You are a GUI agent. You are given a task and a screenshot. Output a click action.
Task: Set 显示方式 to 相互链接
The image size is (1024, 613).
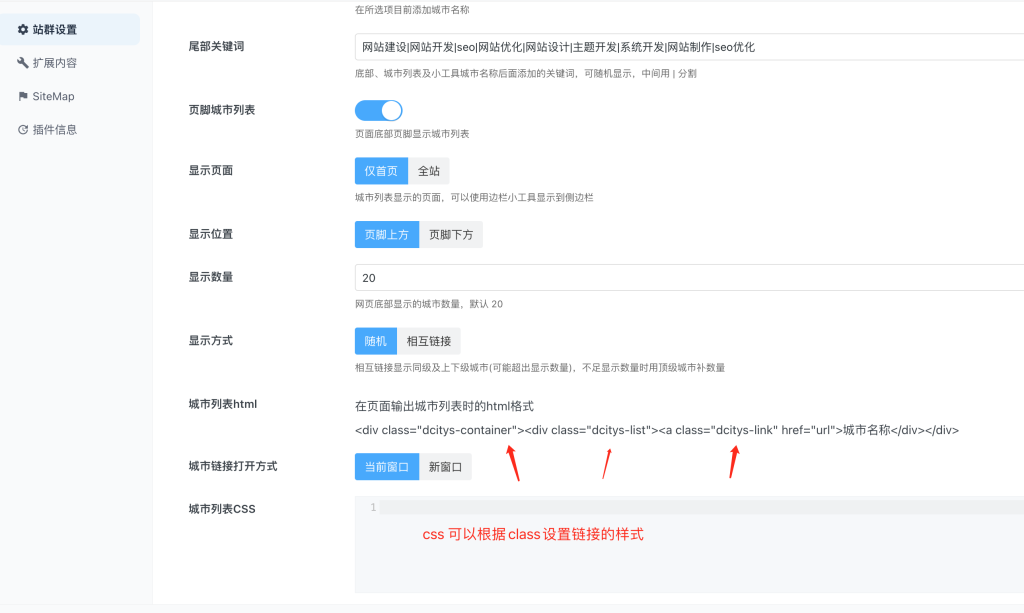pos(428,341)
